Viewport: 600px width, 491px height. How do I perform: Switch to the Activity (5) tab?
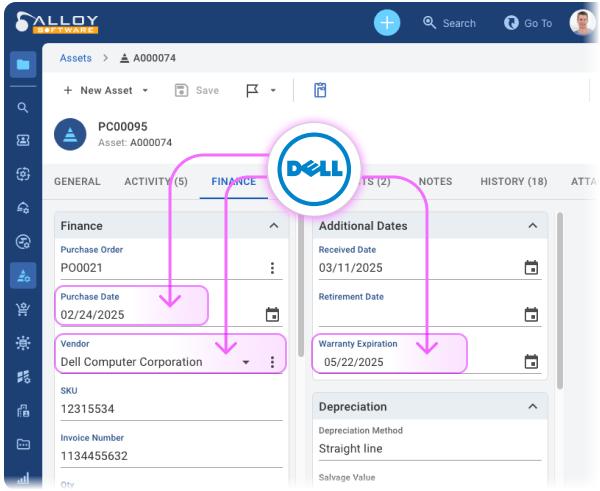[x=156, y=181]
